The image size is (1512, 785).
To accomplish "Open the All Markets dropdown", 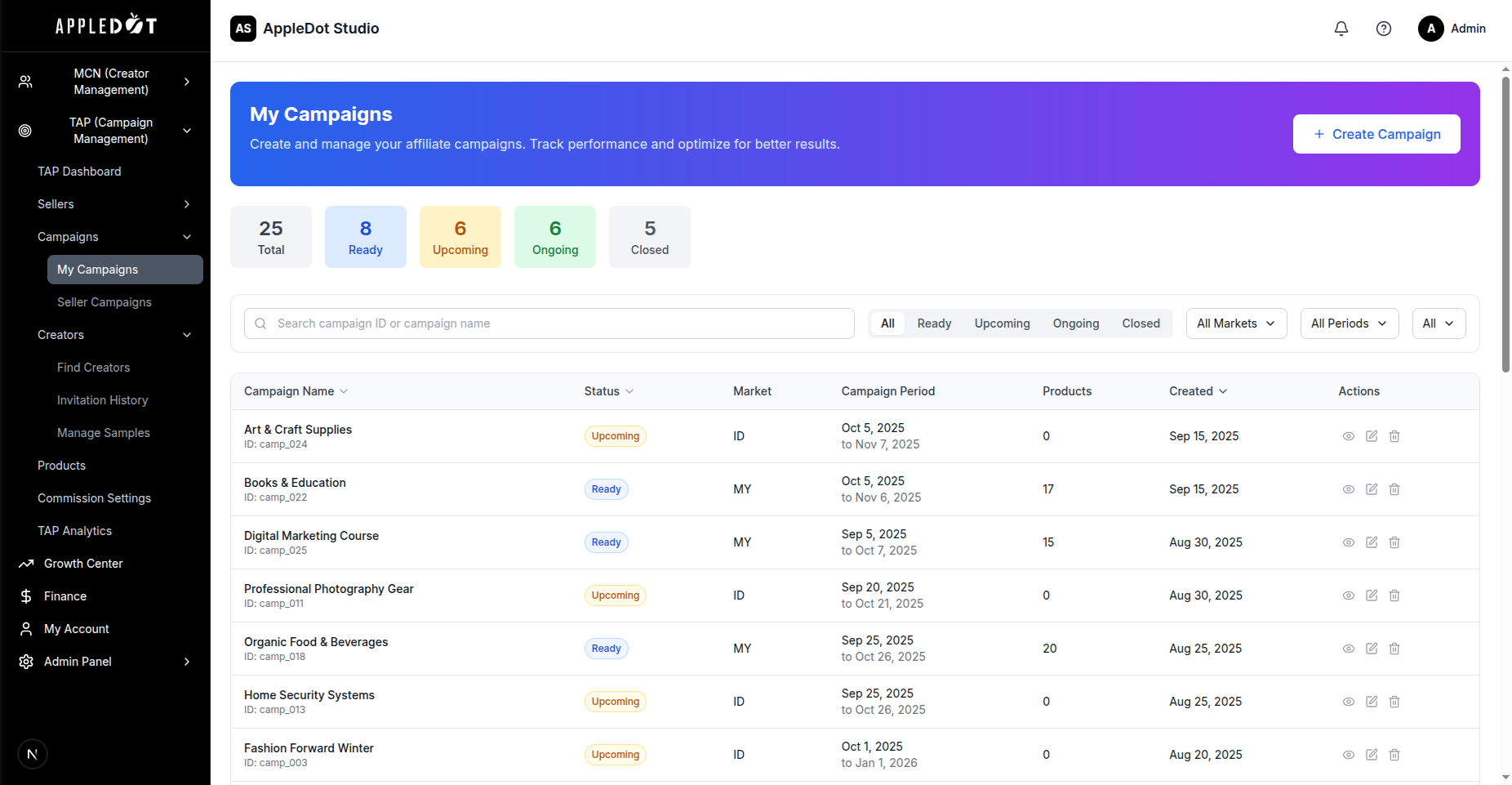I will [1235, 323].
